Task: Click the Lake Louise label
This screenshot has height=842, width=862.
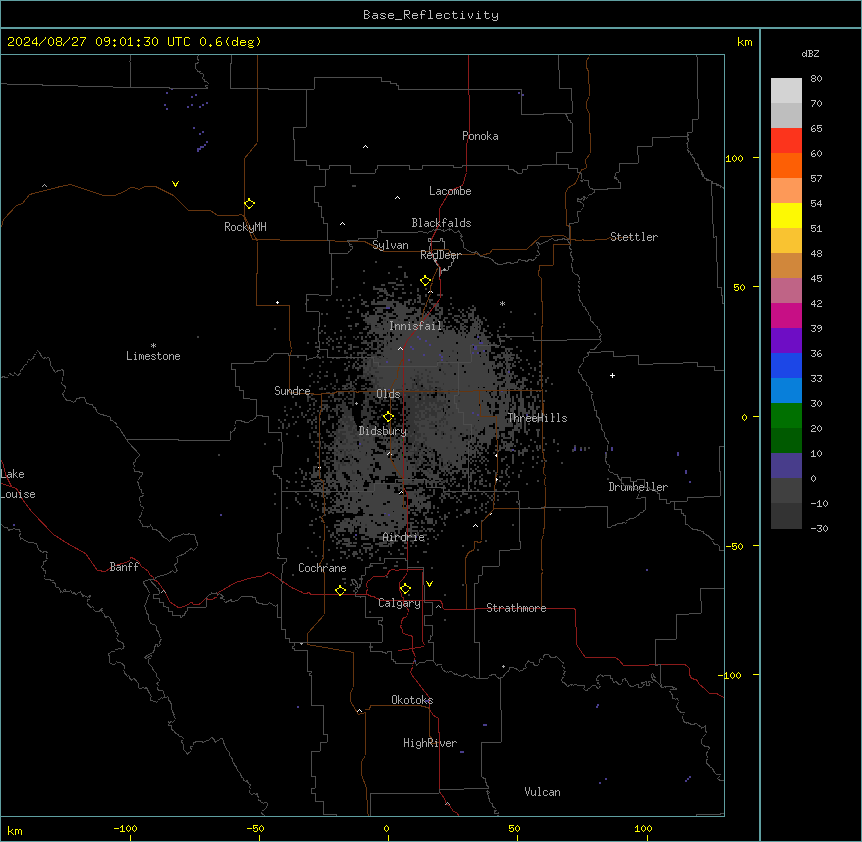Action: point(18,484)
